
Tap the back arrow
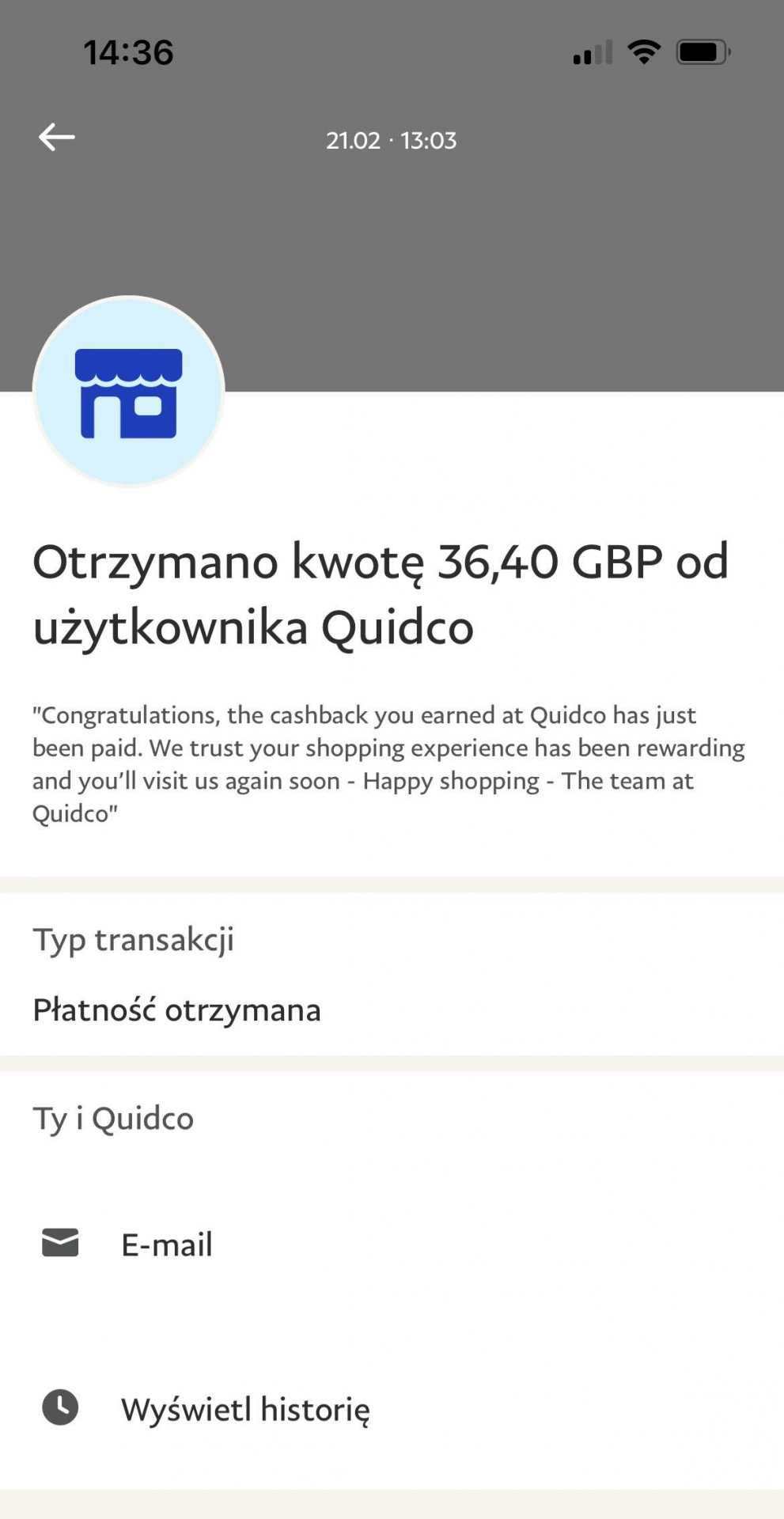tap(57, 138)
